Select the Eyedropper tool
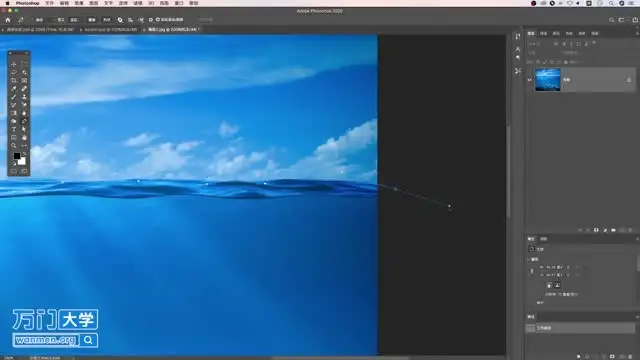 pos(13,89)
